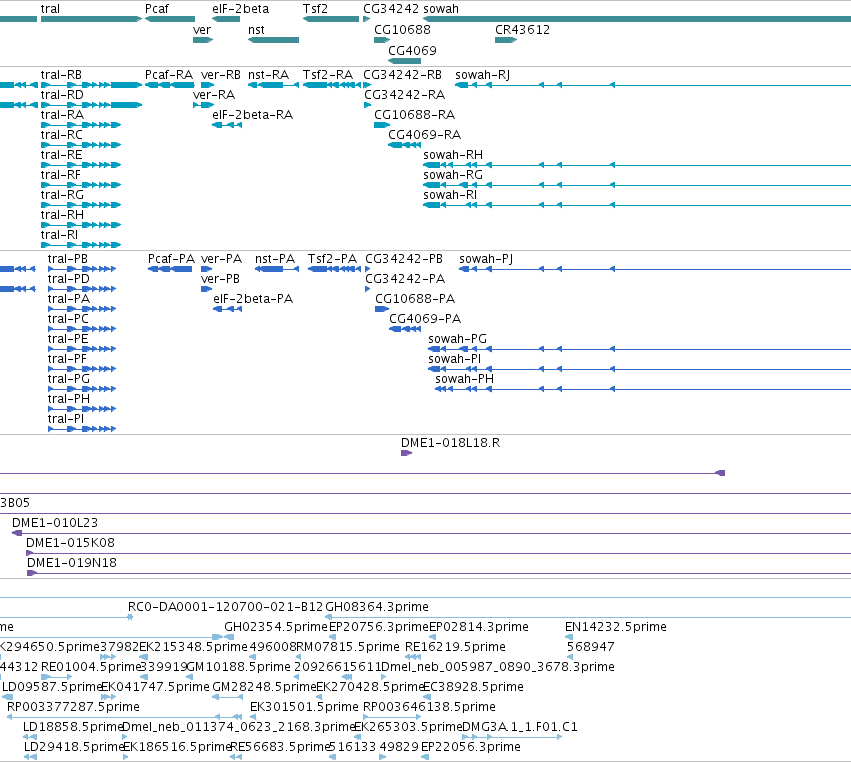
Task: Select sowah-PH protein label
Action: pos(465,378)
